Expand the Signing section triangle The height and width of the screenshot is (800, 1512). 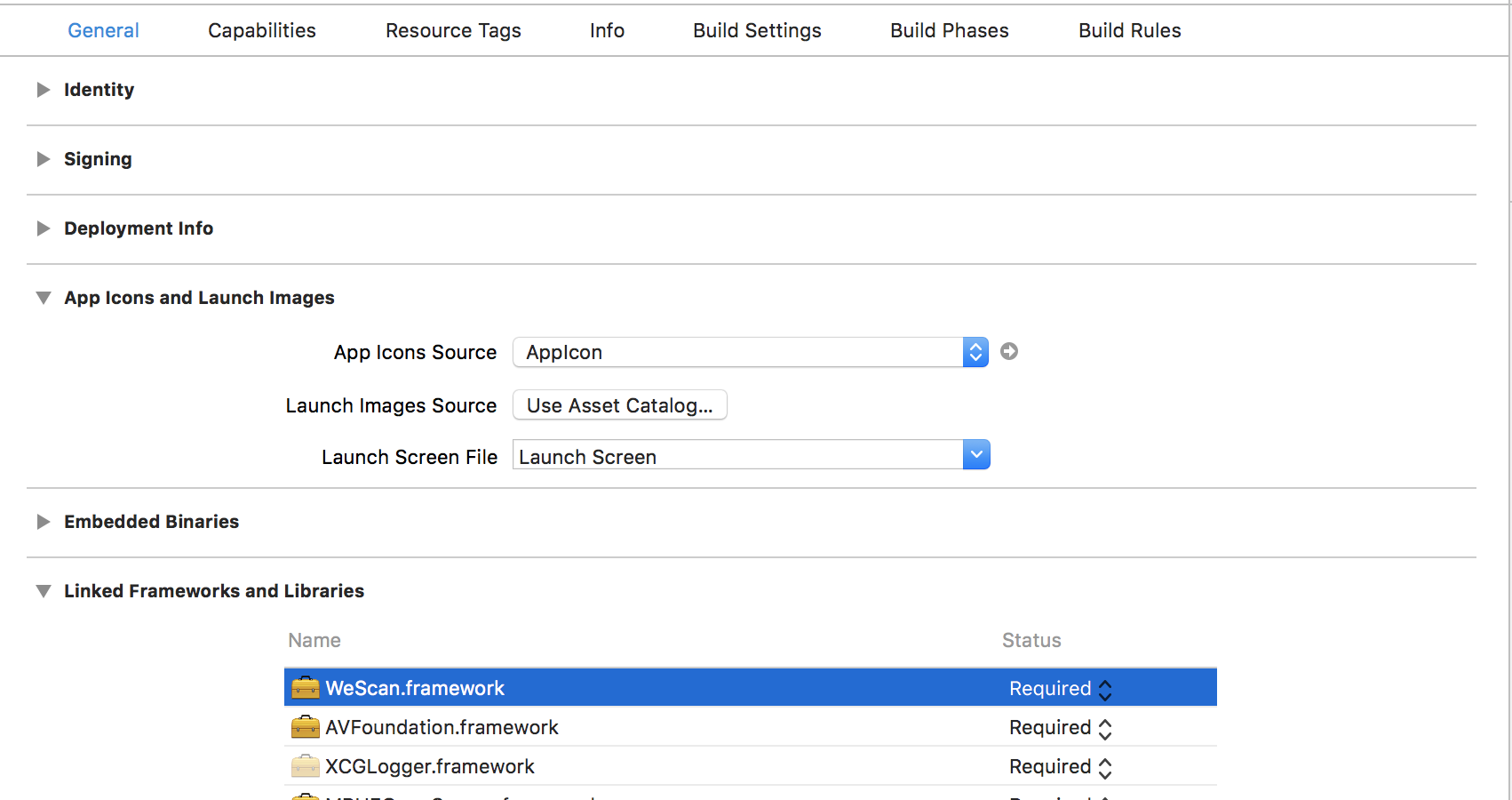(x=43, y=159)
